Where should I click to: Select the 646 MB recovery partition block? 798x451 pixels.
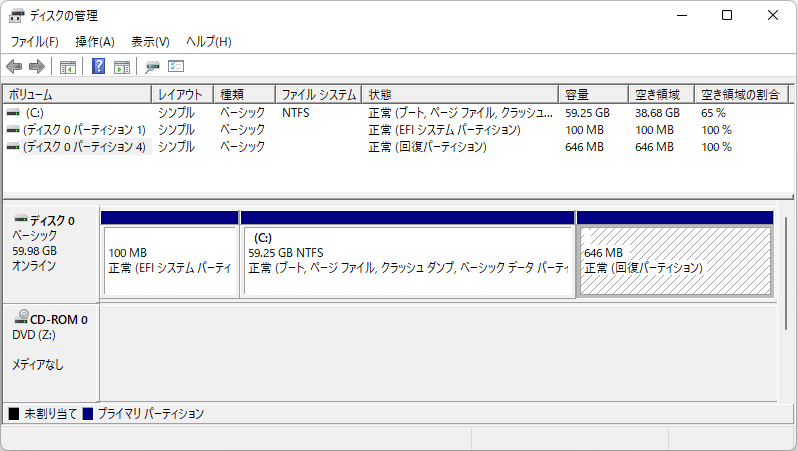(675, 253)
